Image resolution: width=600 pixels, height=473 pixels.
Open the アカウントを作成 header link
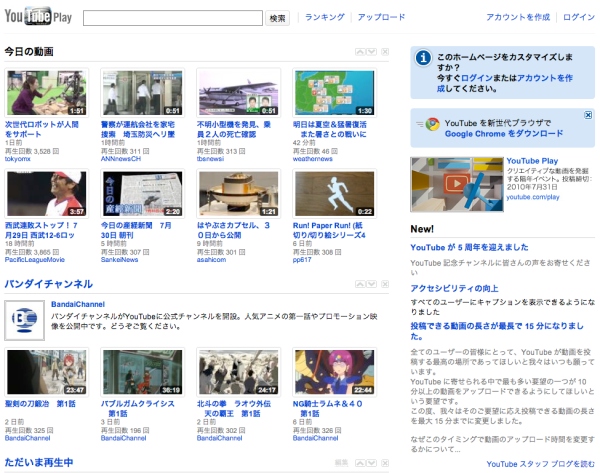[518, 17]
